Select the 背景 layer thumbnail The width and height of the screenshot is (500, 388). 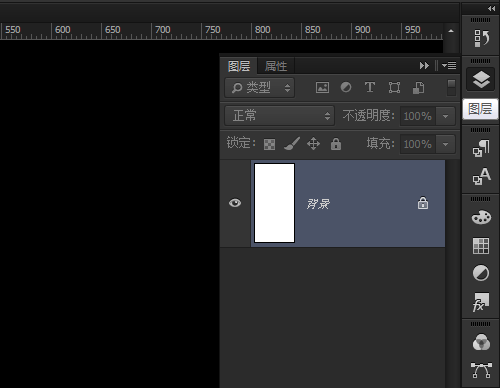[274, 203]
